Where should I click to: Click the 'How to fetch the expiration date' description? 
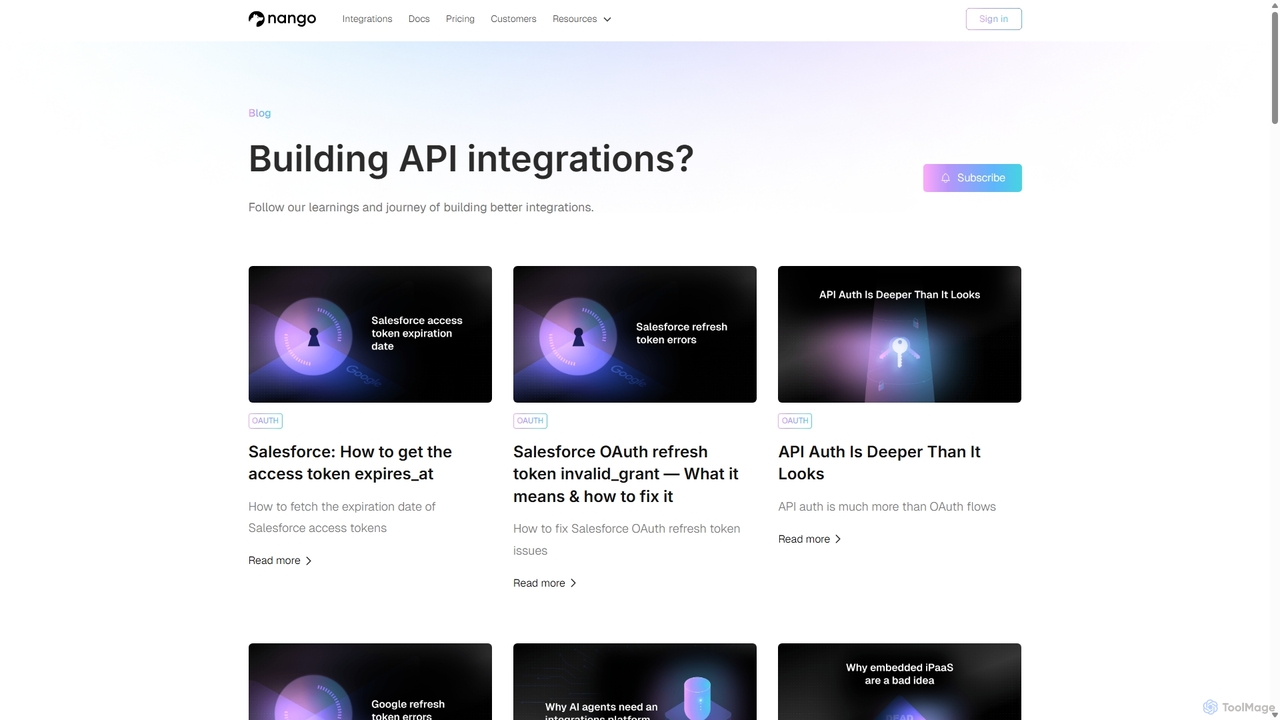pos(342,517)
